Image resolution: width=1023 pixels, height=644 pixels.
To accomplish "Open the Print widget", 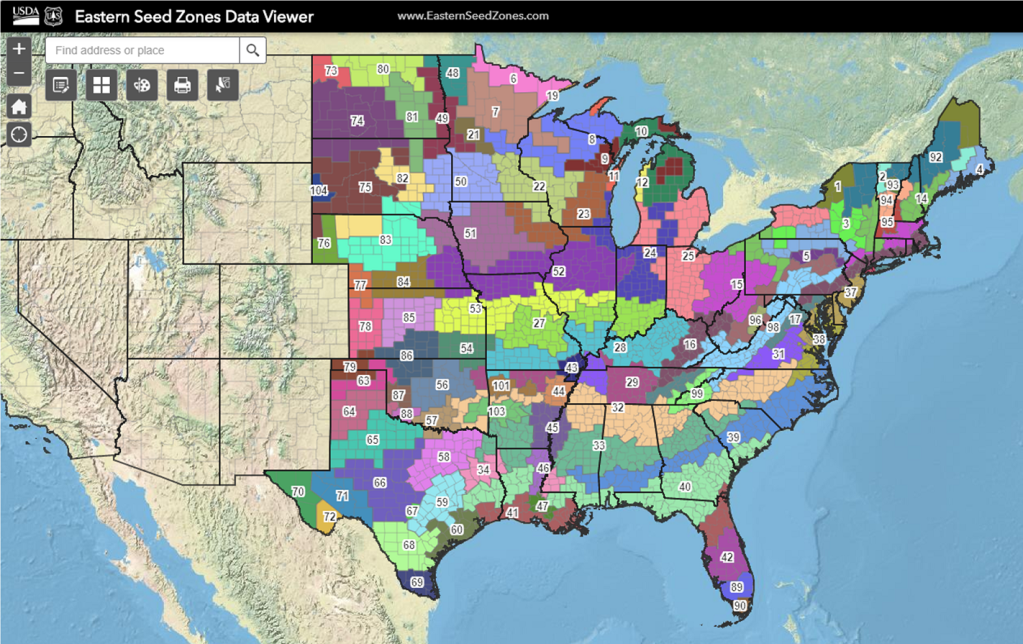I will [x=183, y=85].
